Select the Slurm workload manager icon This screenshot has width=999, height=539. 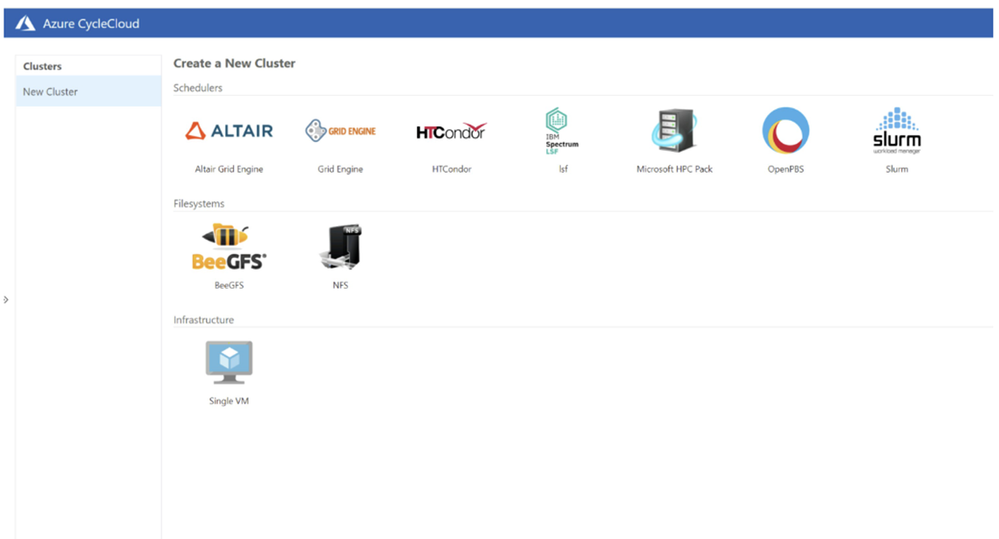coord(896,131)
